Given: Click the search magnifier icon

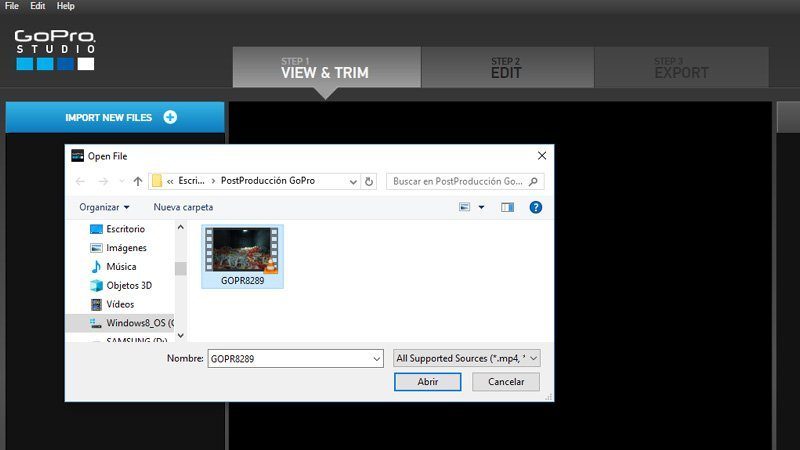Looking at the screenshot, I should (x=534, y=181).
